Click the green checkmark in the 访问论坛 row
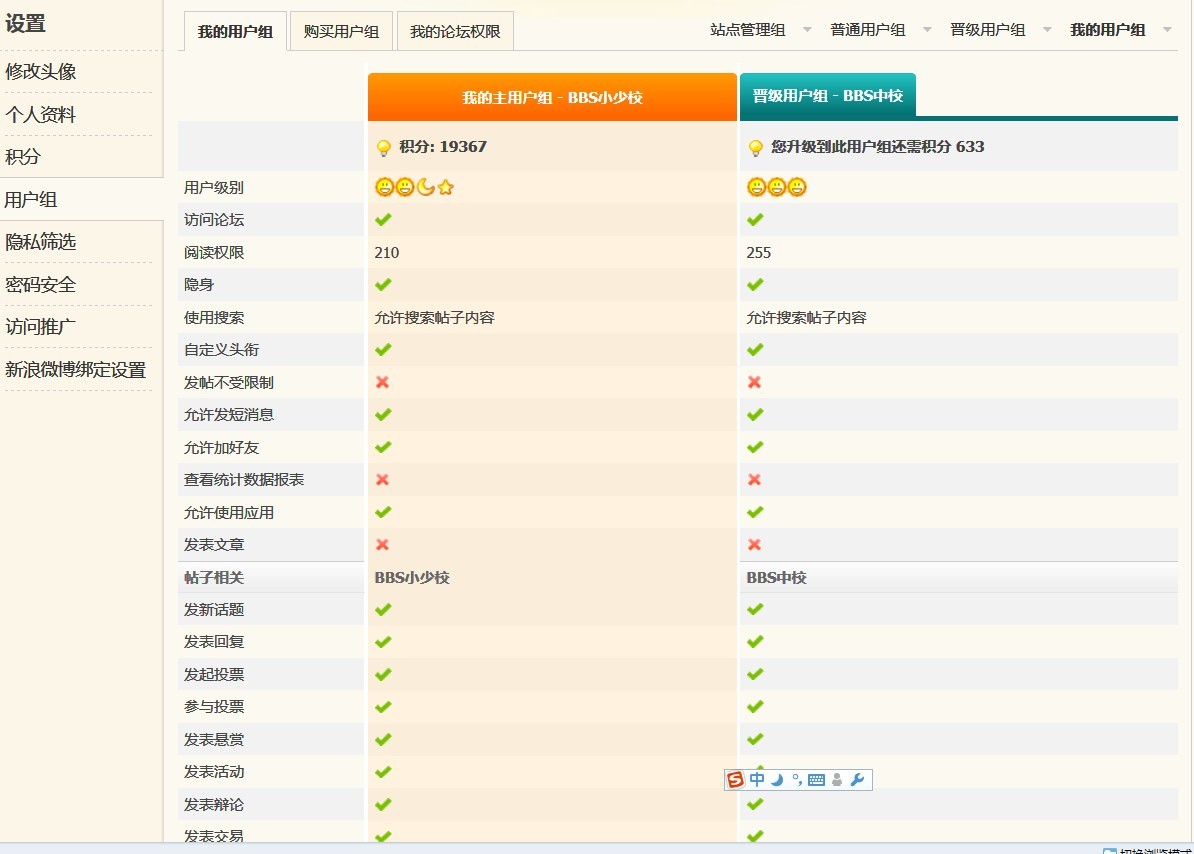 pyautogui.click(x=383, y=220)
